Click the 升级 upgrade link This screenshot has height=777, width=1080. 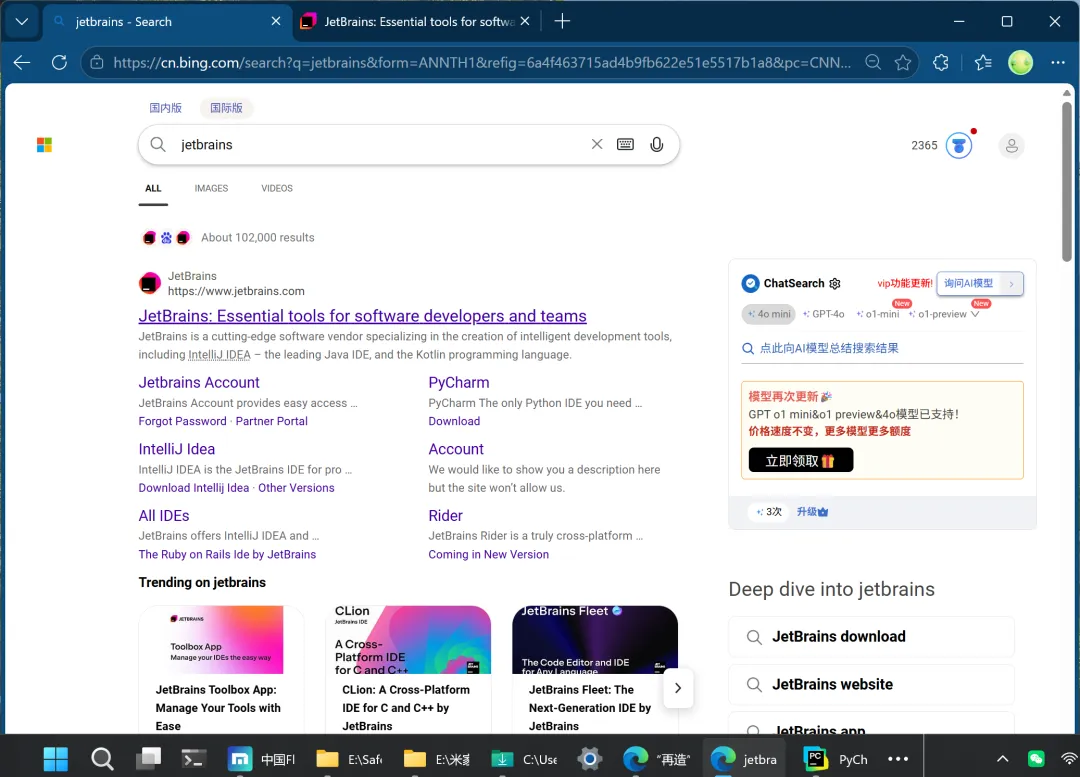point(812,512)
